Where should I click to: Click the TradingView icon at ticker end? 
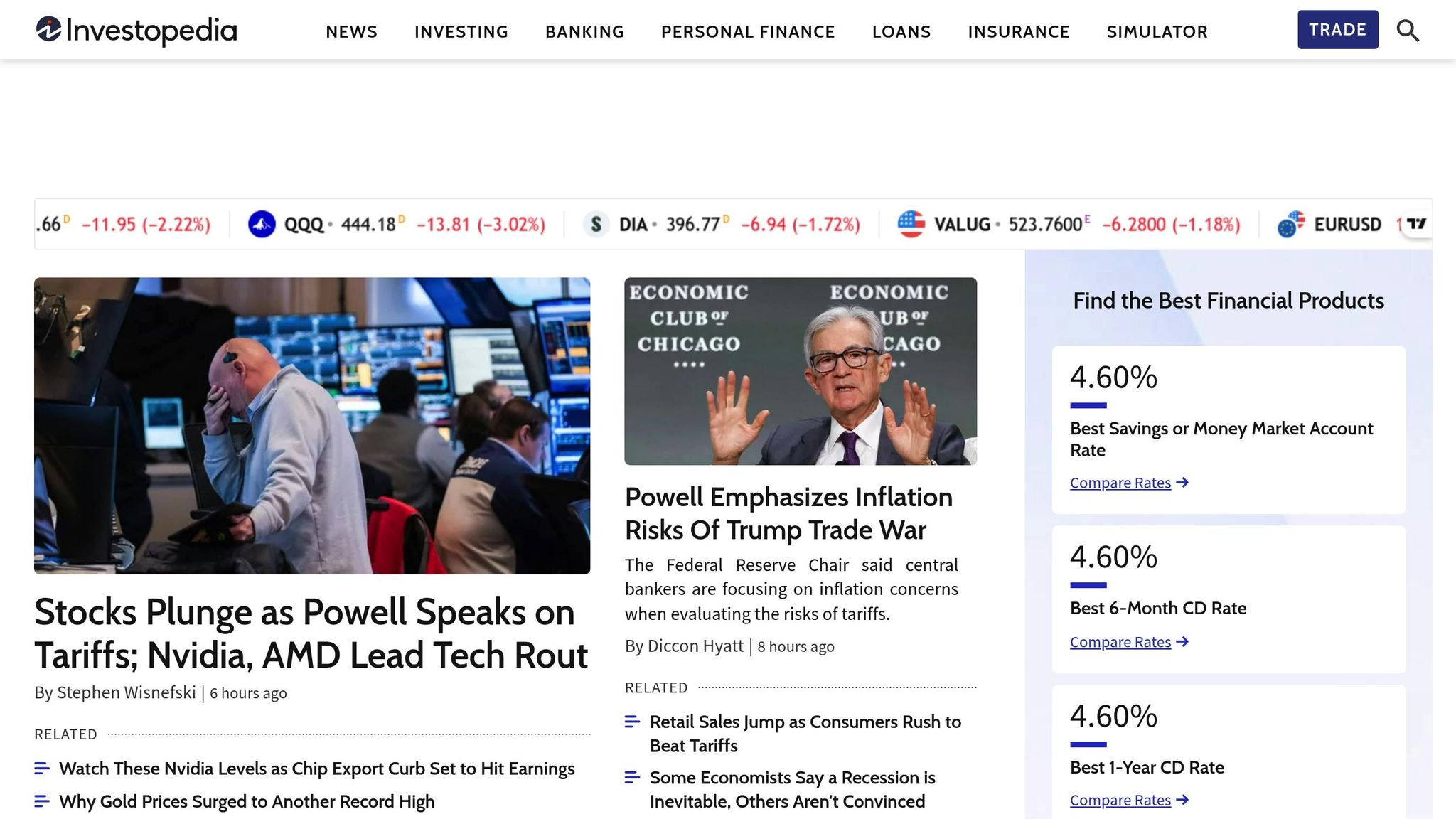(1415, 223)
